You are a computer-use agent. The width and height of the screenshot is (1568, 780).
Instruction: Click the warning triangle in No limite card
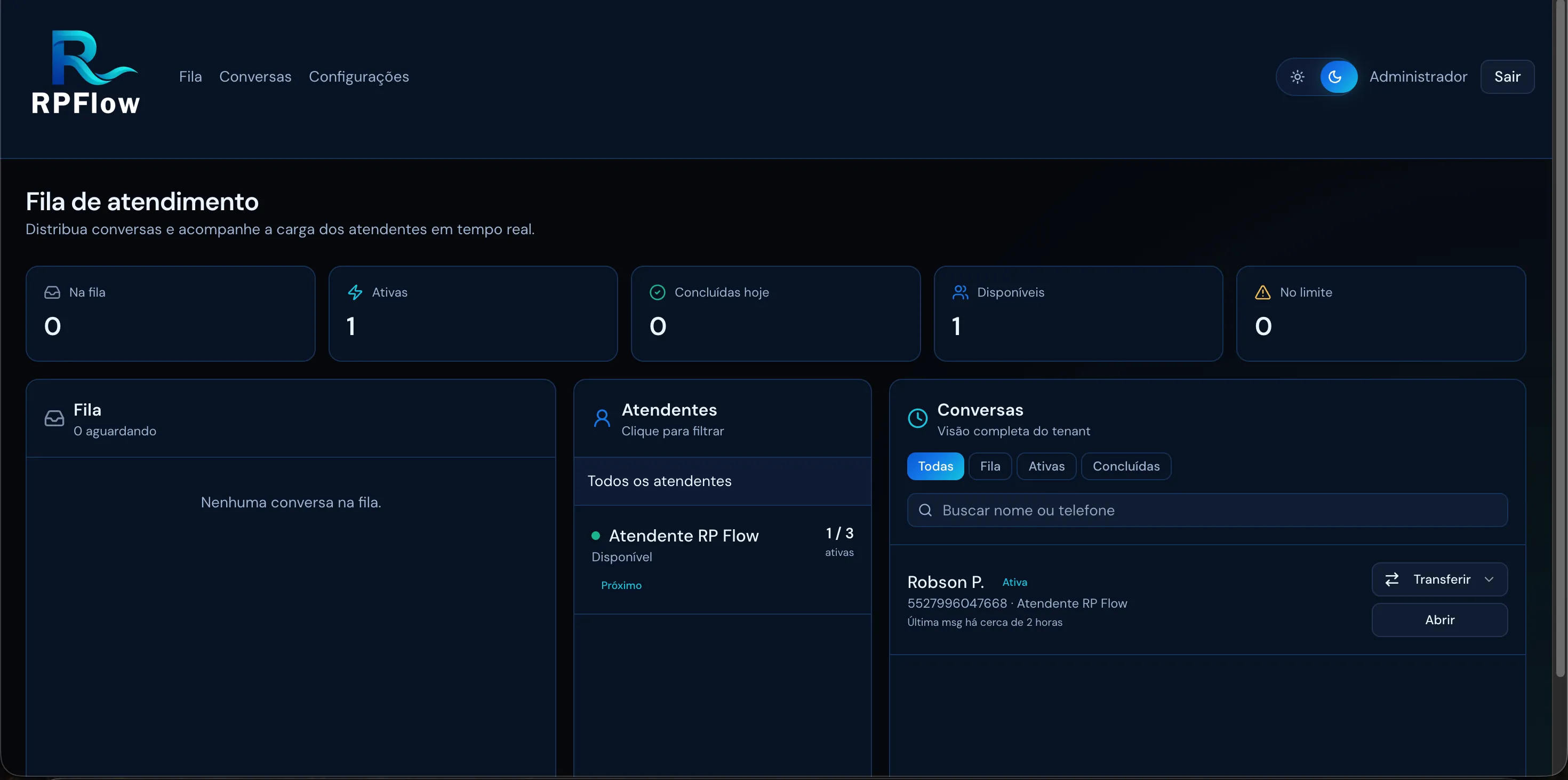[1262, 292]
